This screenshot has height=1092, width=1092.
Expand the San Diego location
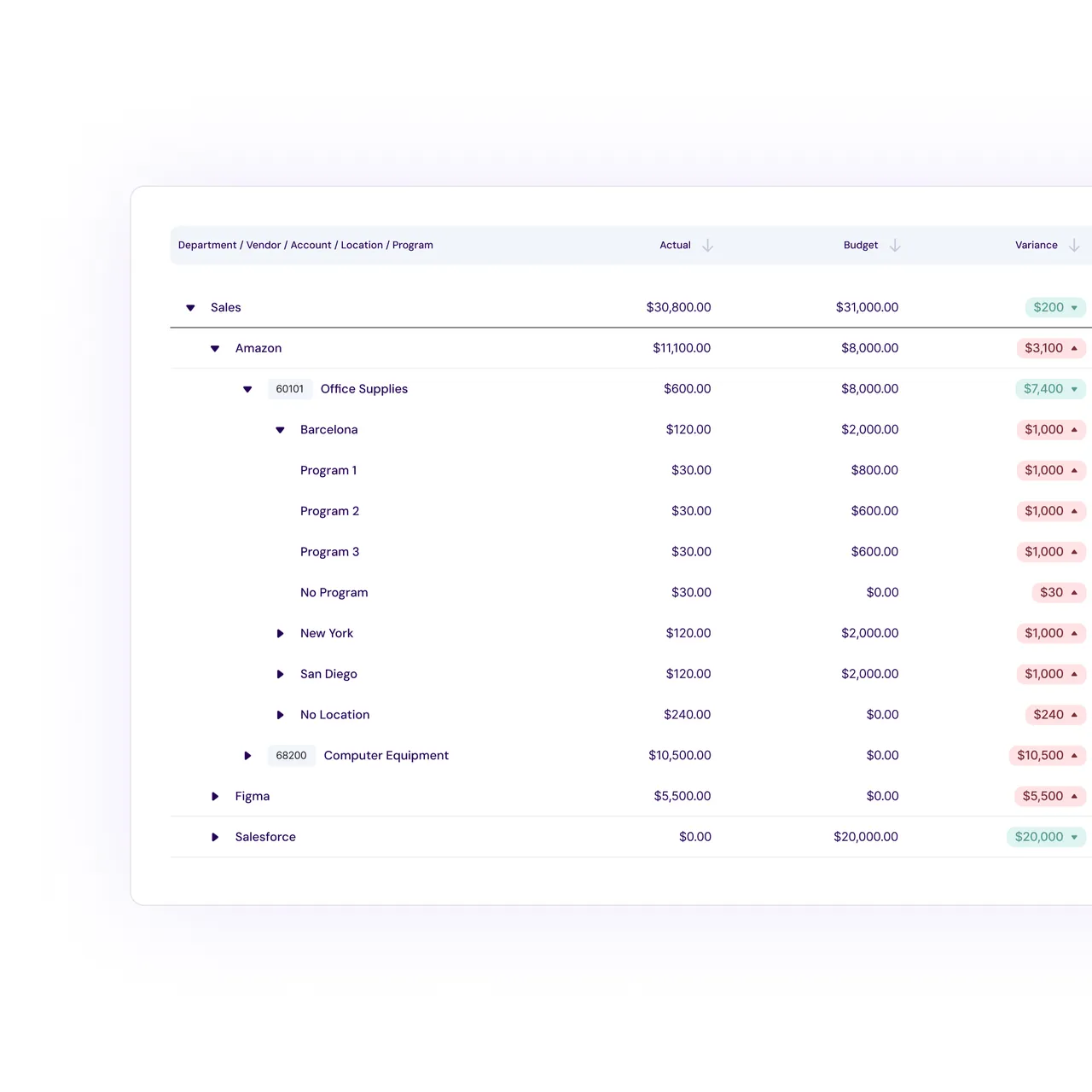[x=280, y=675]
